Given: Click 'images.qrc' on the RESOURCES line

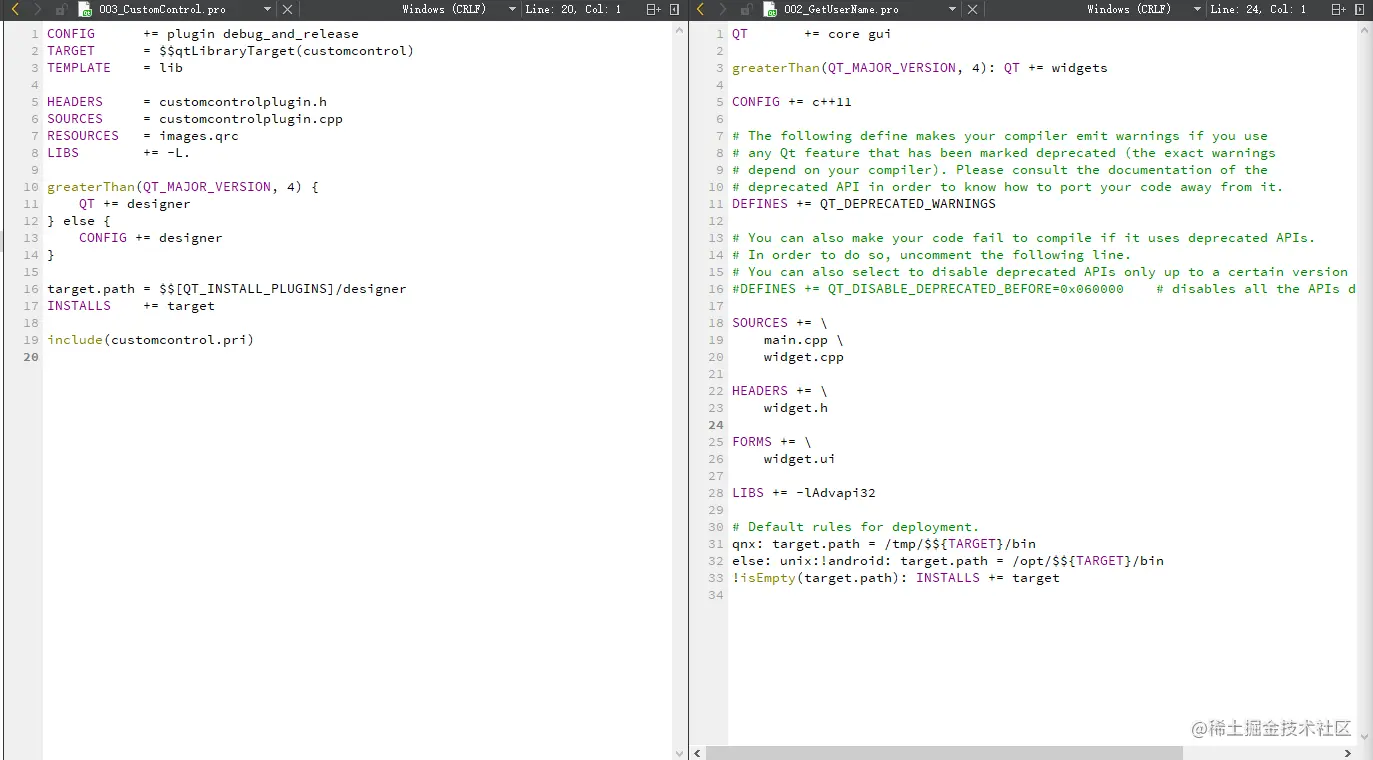Looking at the screenshot, I should point(199,136).
